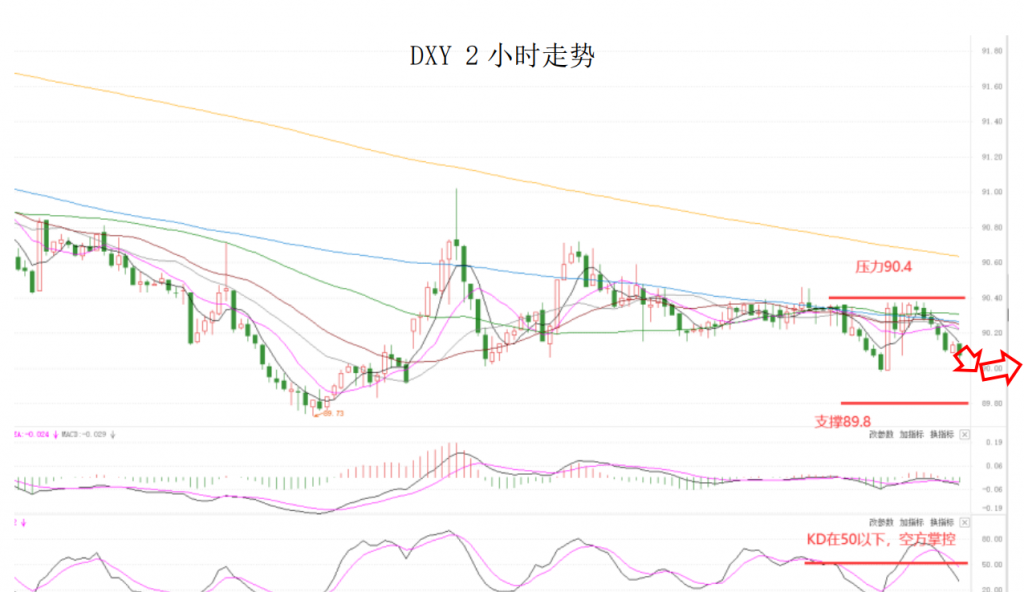
Task: Click 改参数 in the MACD panel
Action: pyautogui.click(x=881, y=435)
